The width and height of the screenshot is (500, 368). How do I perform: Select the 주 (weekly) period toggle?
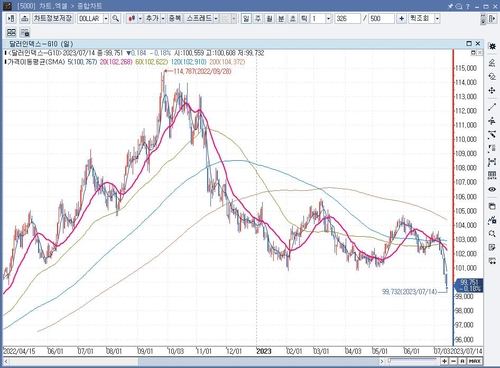(258, 18)
